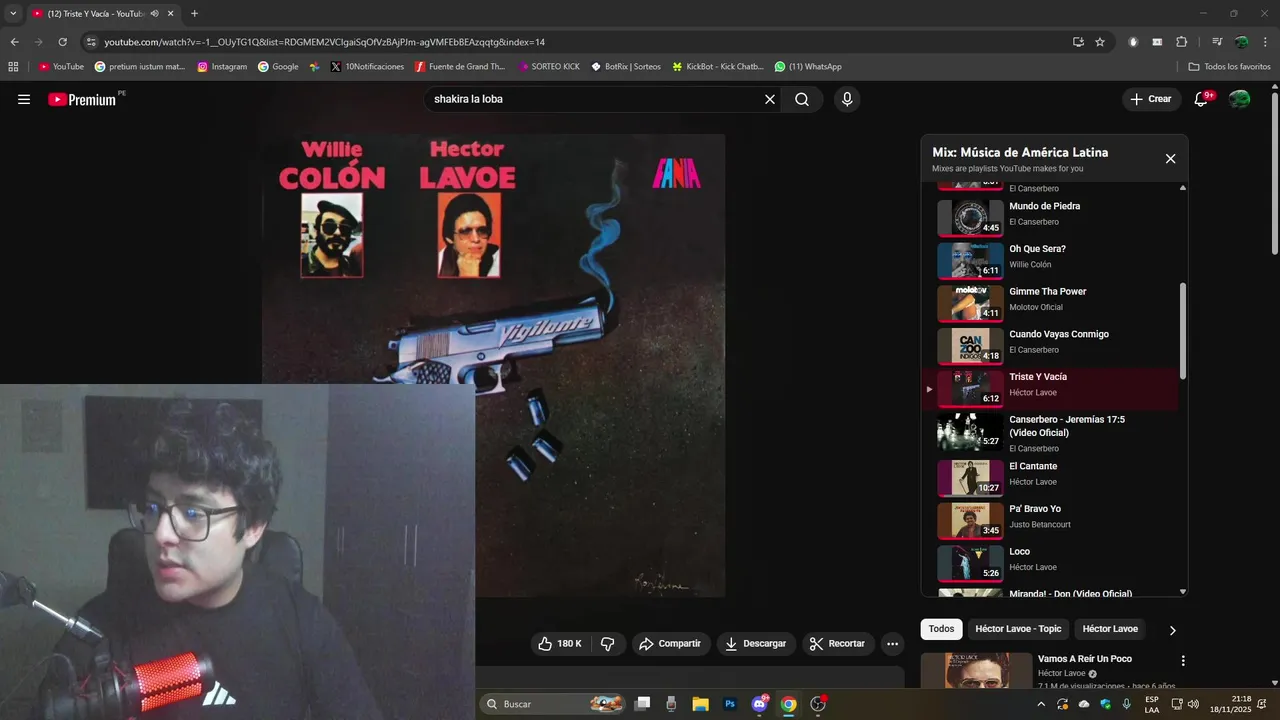The width and height of the screenshot is (1280, 720).
Task: Open Instagram bookmark
Action: coord(222,67)
